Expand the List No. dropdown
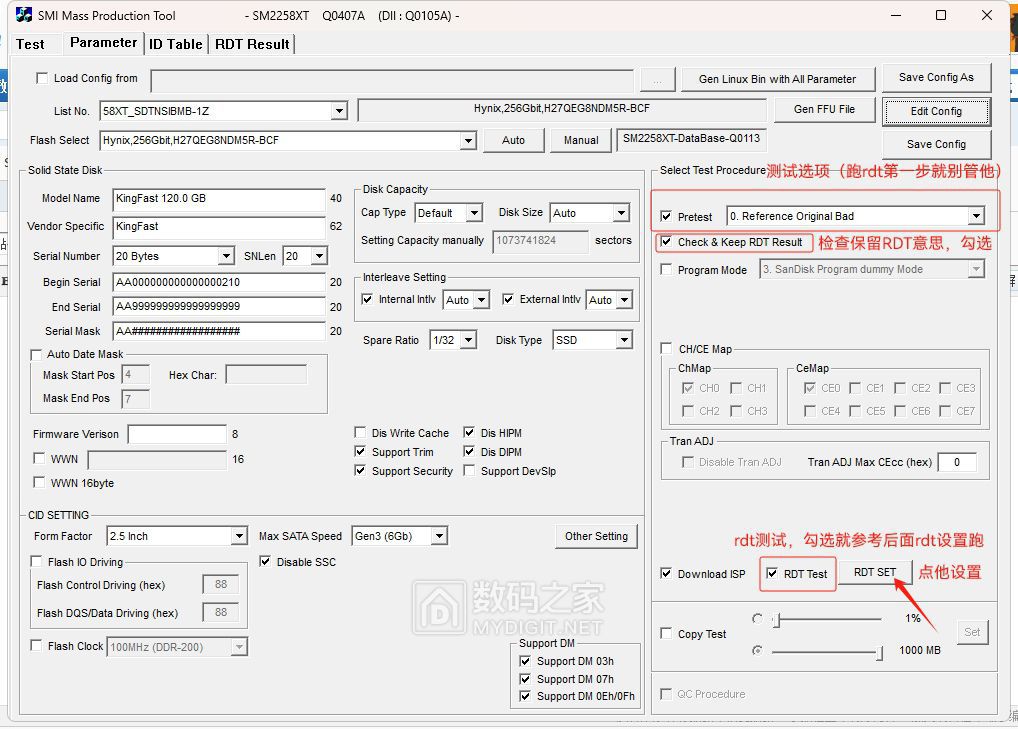1018x729 pixels. point(339,111)
